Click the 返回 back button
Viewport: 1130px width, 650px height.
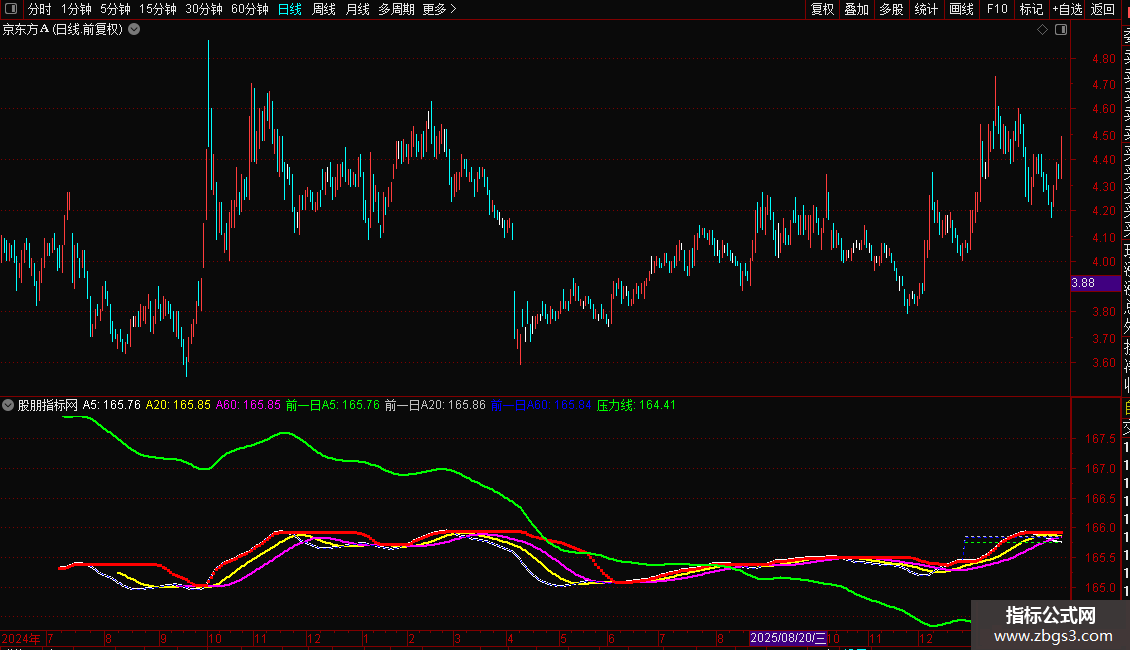1103,9
